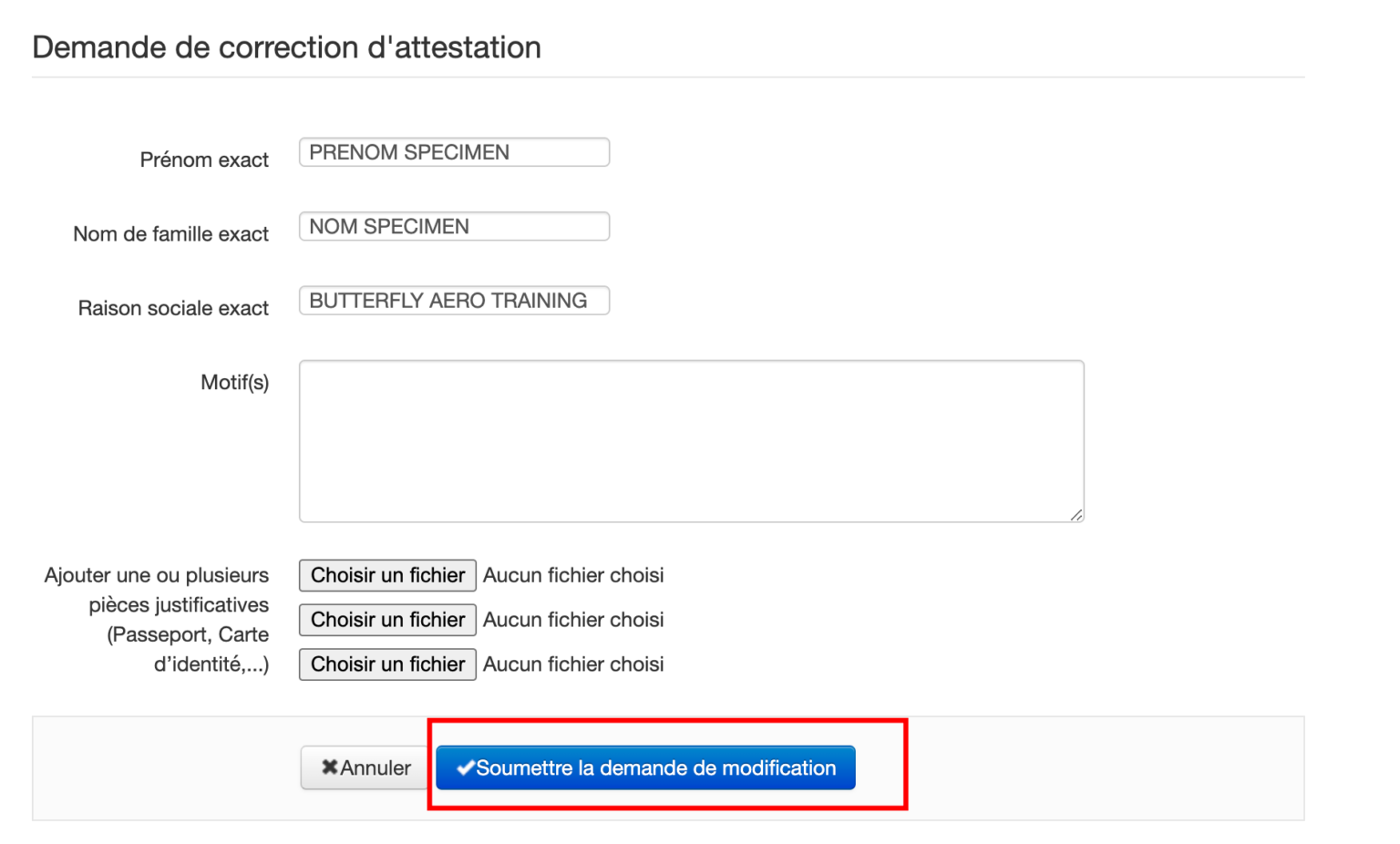Image resolution: width=1400 pixels, height=844 pixels.
Task: Open the first Choisir un fichier picker
Action: click(387, 575)
